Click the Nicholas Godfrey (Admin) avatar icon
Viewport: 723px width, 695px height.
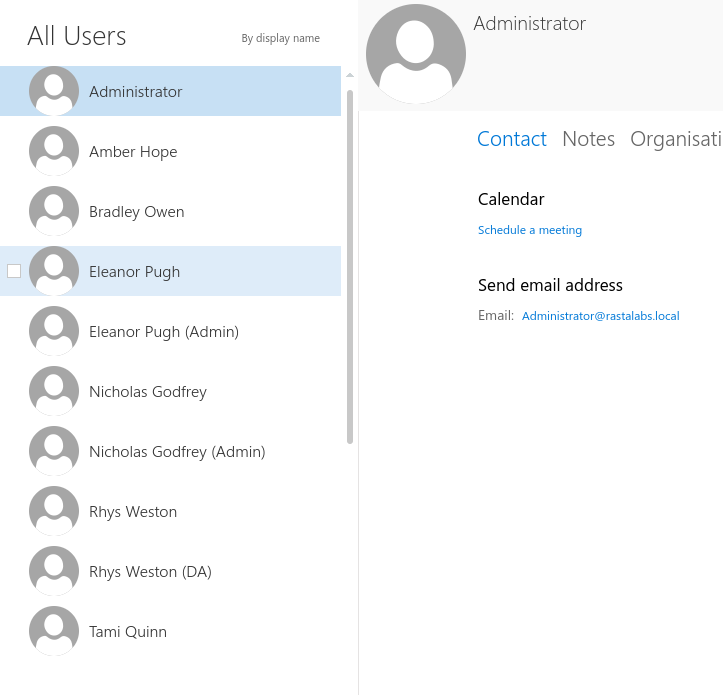point(54,451)
